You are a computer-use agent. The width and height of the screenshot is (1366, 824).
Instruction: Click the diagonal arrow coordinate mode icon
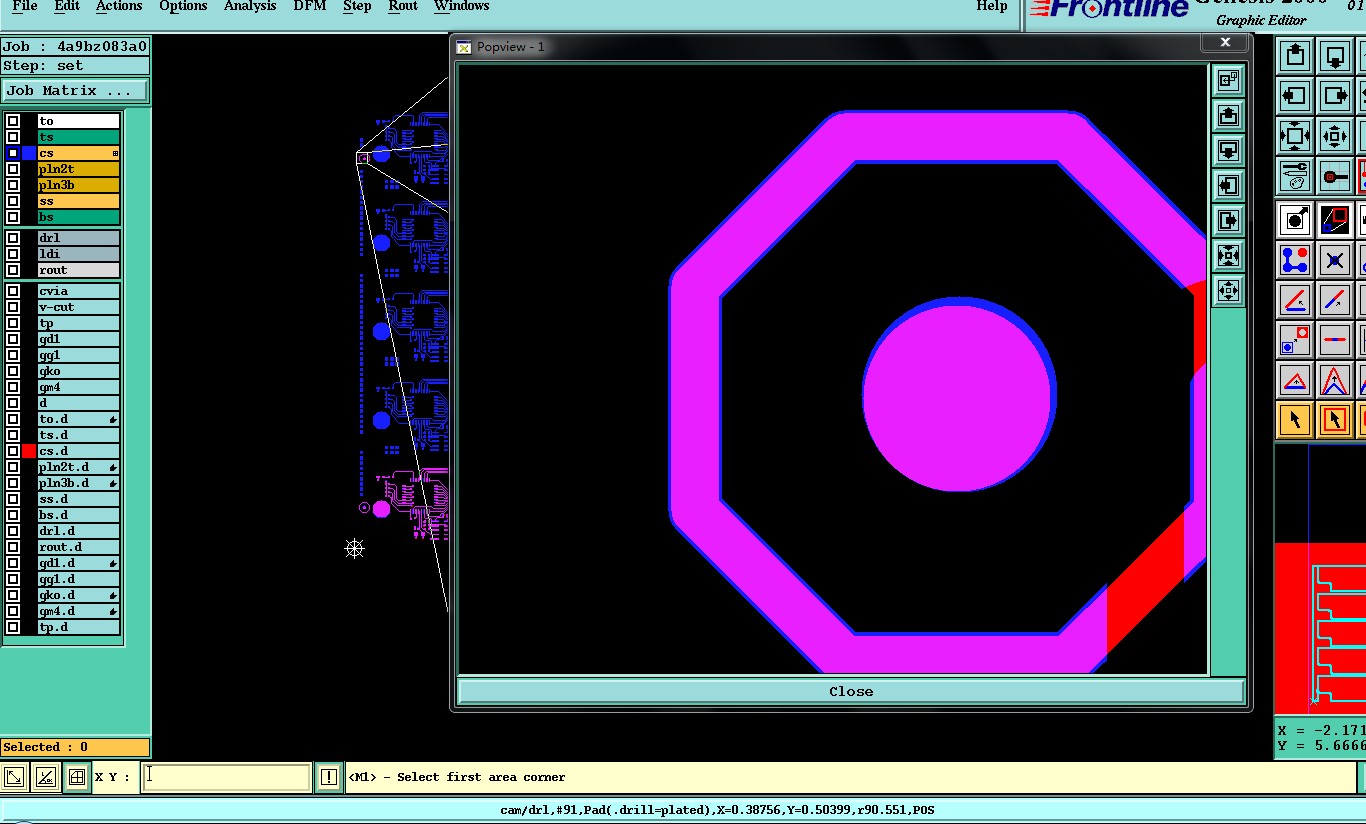tap(14, 777)
